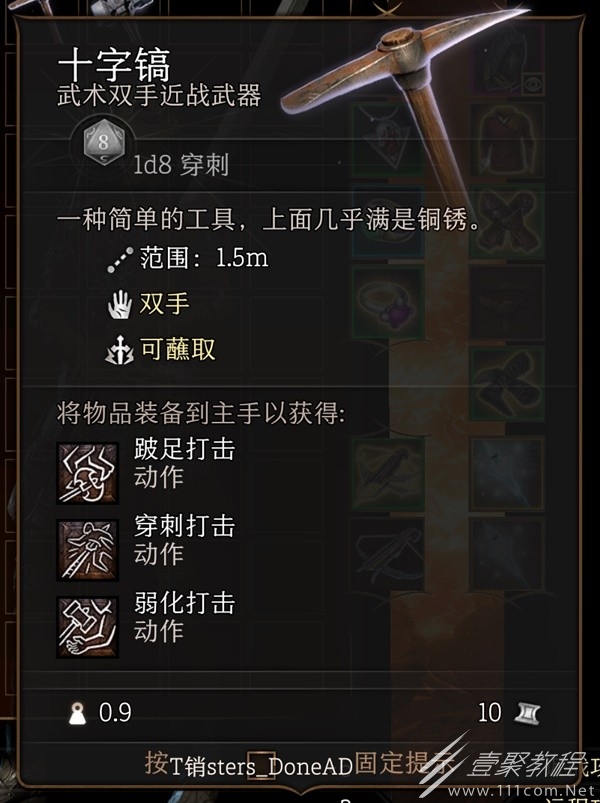Click the dippable sword icon beside 可蘸取
This screenshot has width=600, height=803.
pyautogui.click(x=120, y=350)
